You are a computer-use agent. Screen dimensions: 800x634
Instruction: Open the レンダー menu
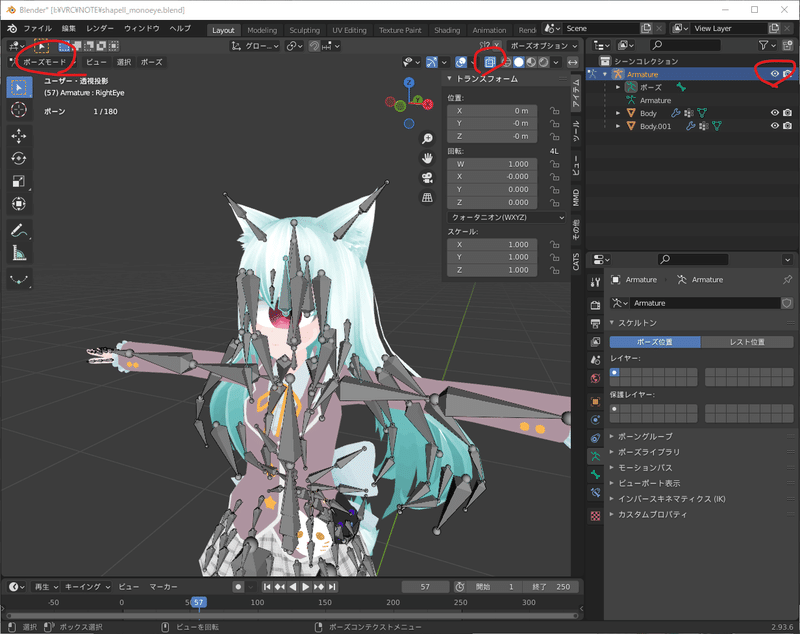tap(99, 29)
